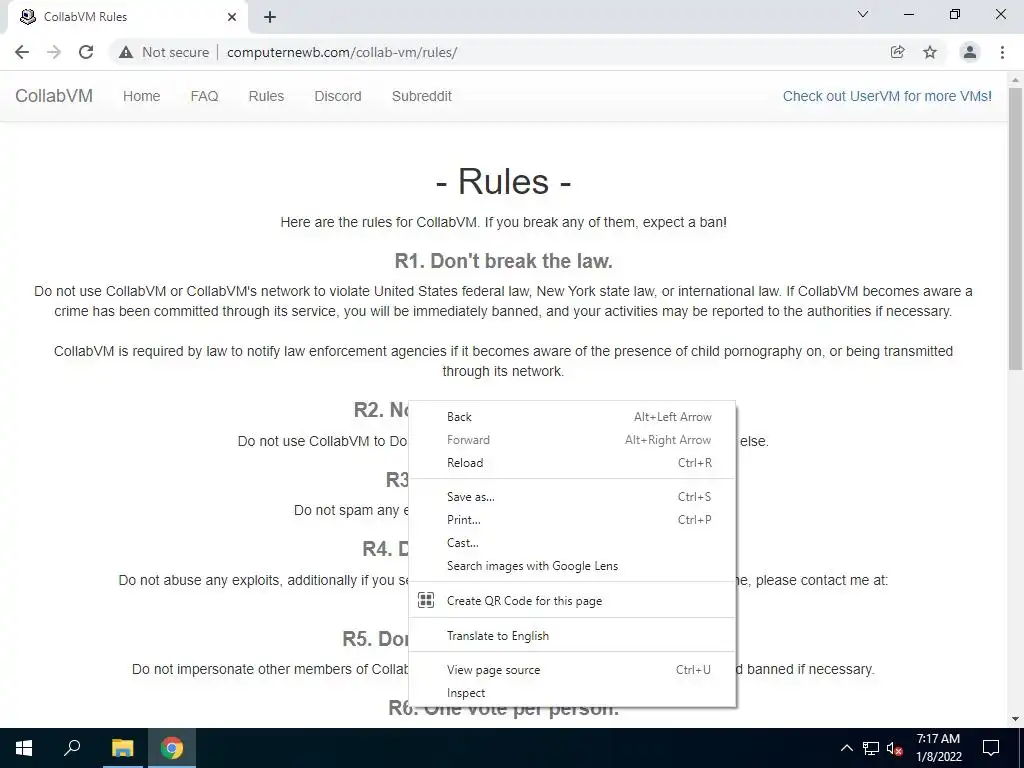
Task: Select Cast... in the context menu
Action: click(x=572, y=543)
